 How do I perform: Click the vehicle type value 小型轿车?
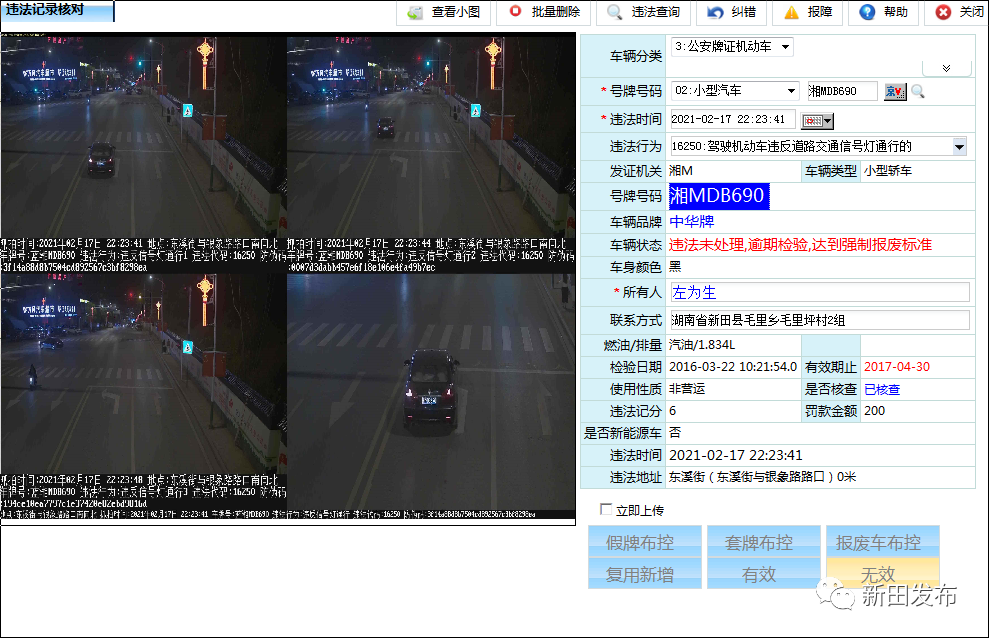(887, 171)
